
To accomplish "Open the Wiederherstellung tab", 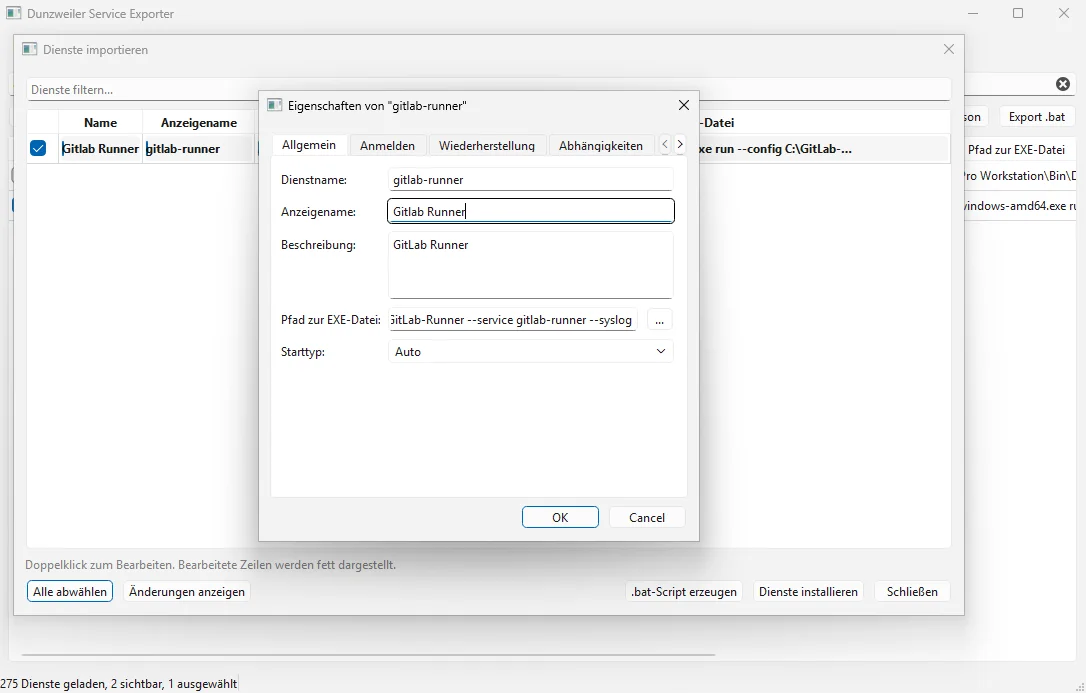I will (x=487, y=144).
